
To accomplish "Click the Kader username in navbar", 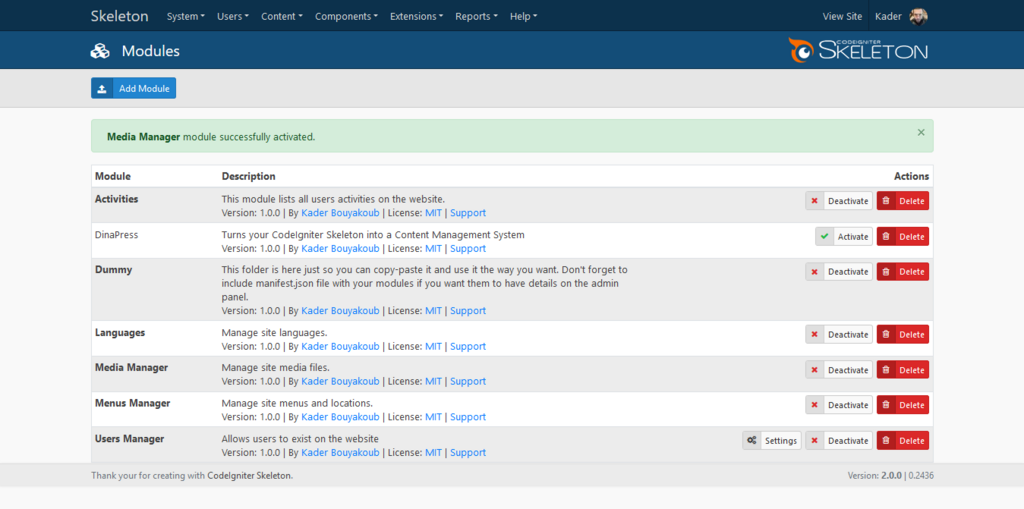I will [888, 16].
